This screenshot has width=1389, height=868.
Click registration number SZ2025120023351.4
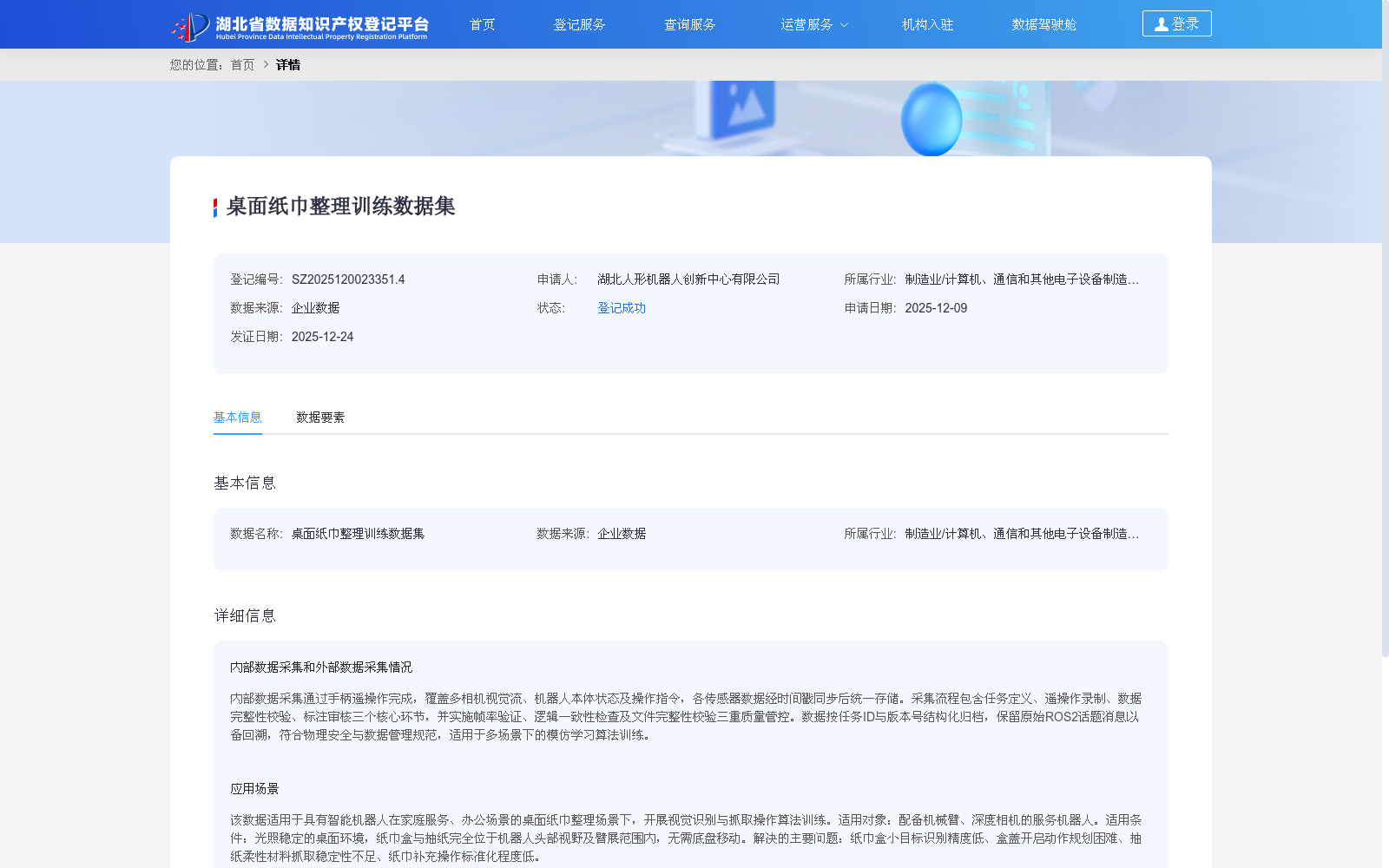coord(348,279)
